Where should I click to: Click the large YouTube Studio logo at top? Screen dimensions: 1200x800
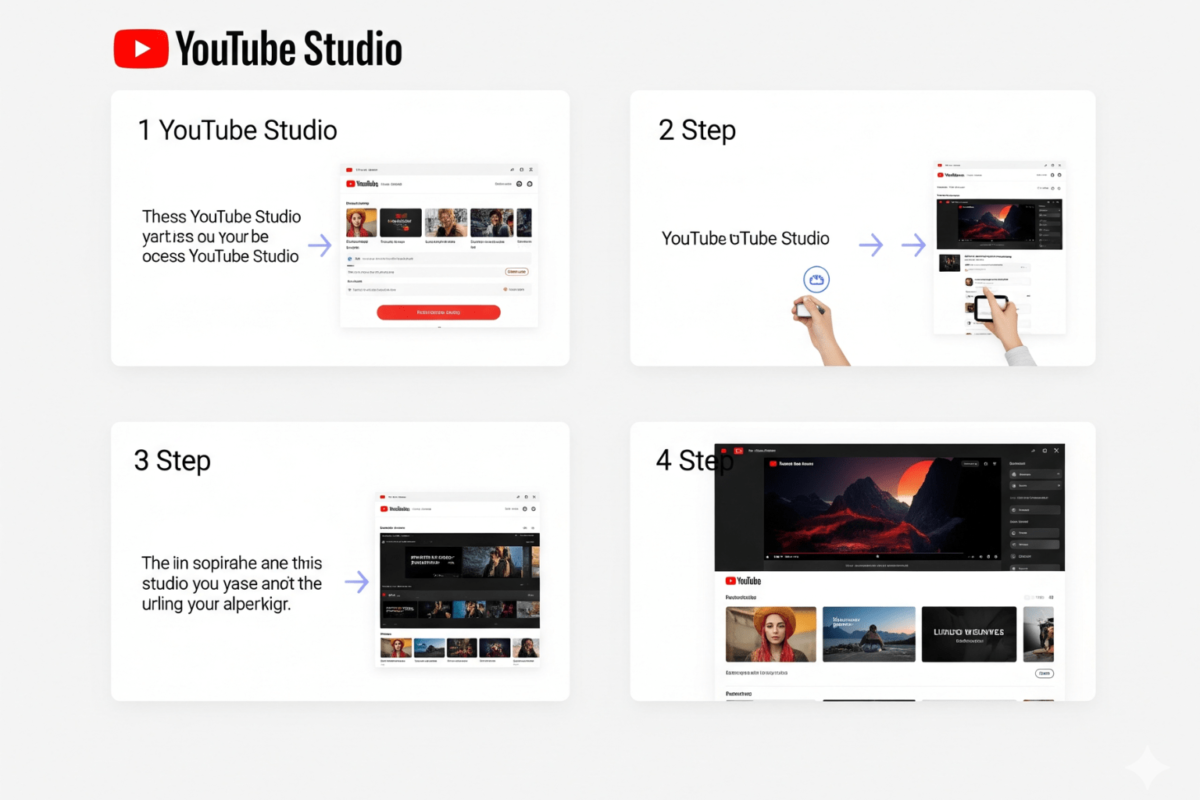pos(258,49)
